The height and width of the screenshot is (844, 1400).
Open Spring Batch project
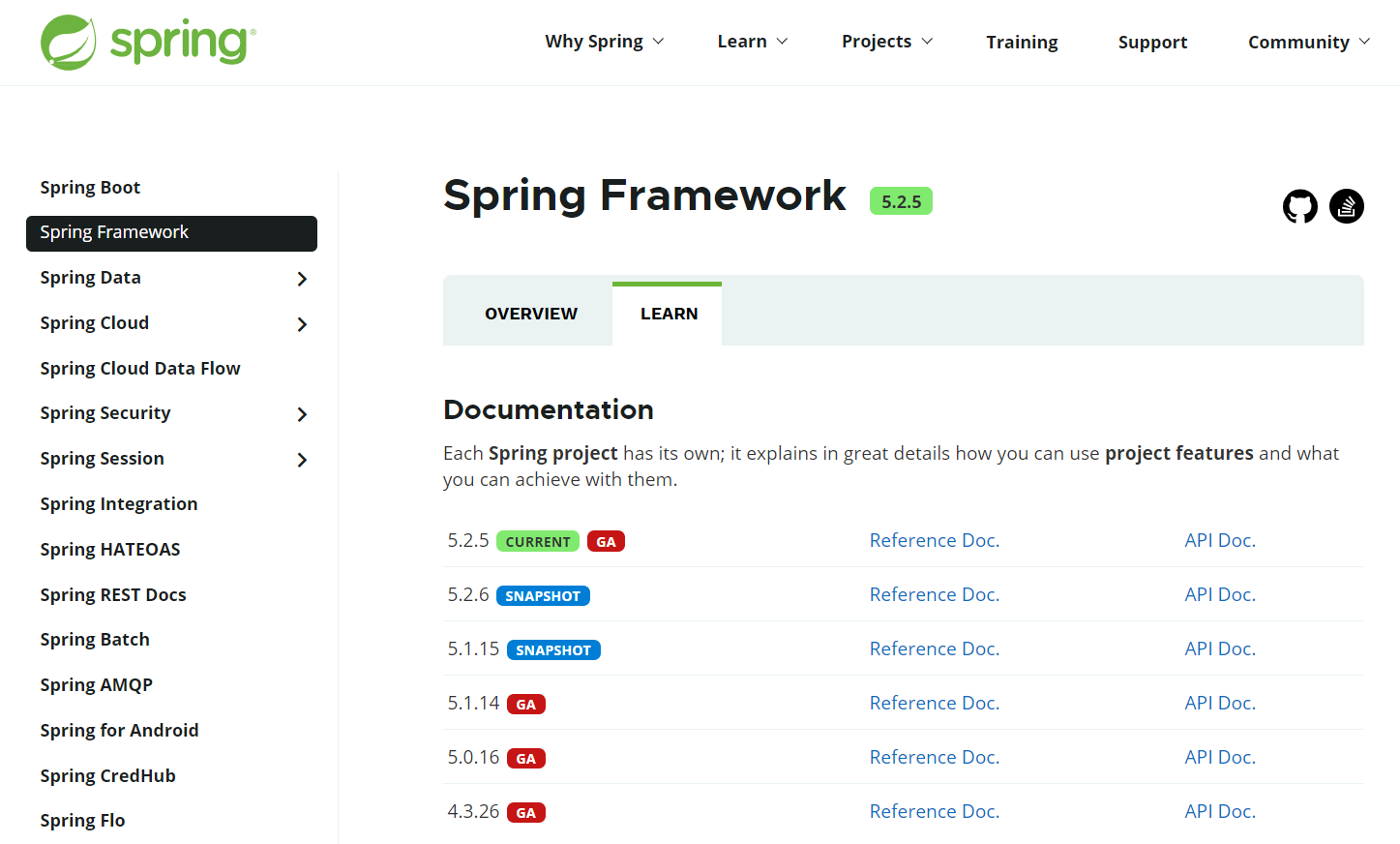95,640
